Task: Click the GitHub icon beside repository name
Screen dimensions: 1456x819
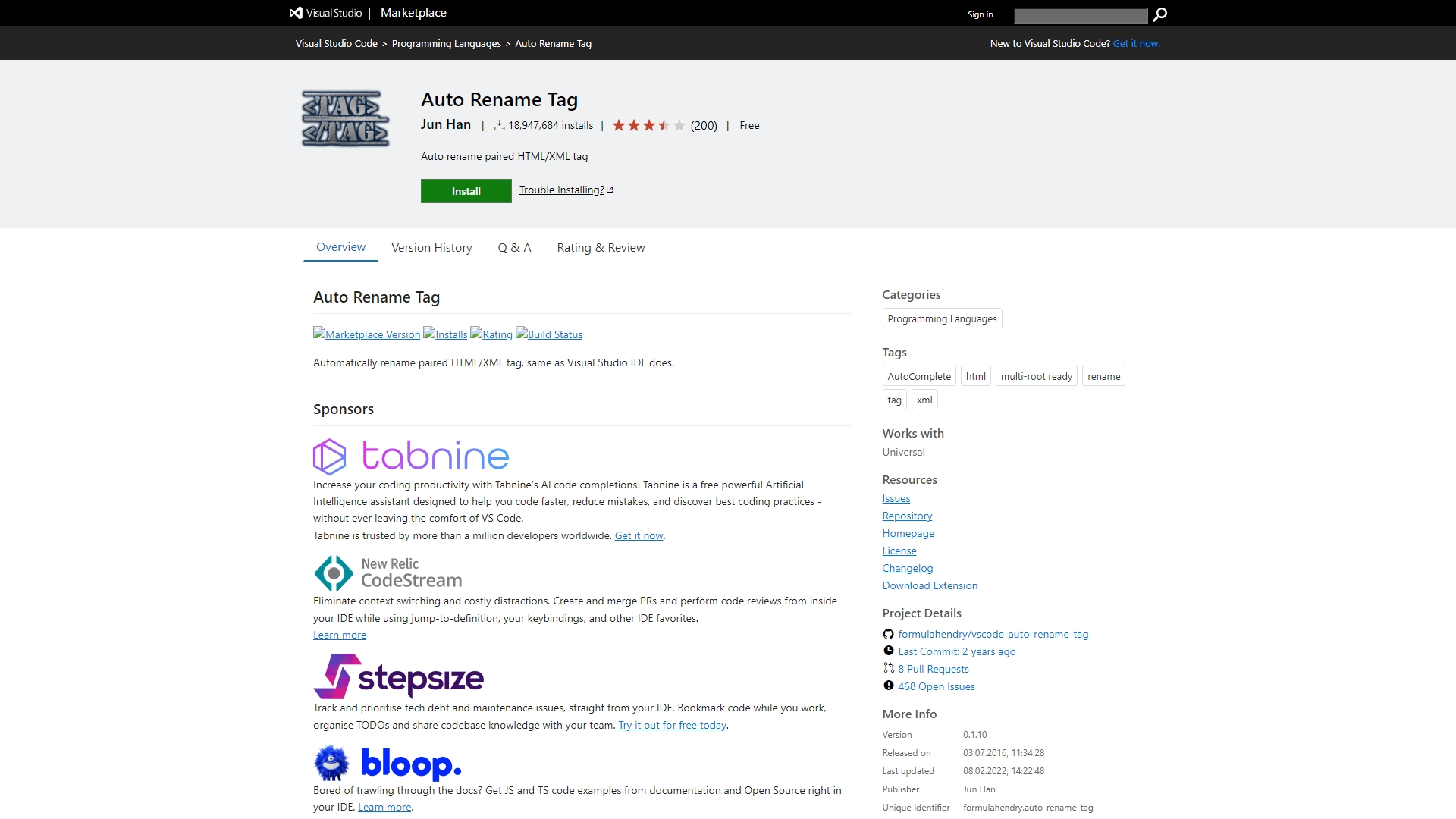Action: click(888, 635)
